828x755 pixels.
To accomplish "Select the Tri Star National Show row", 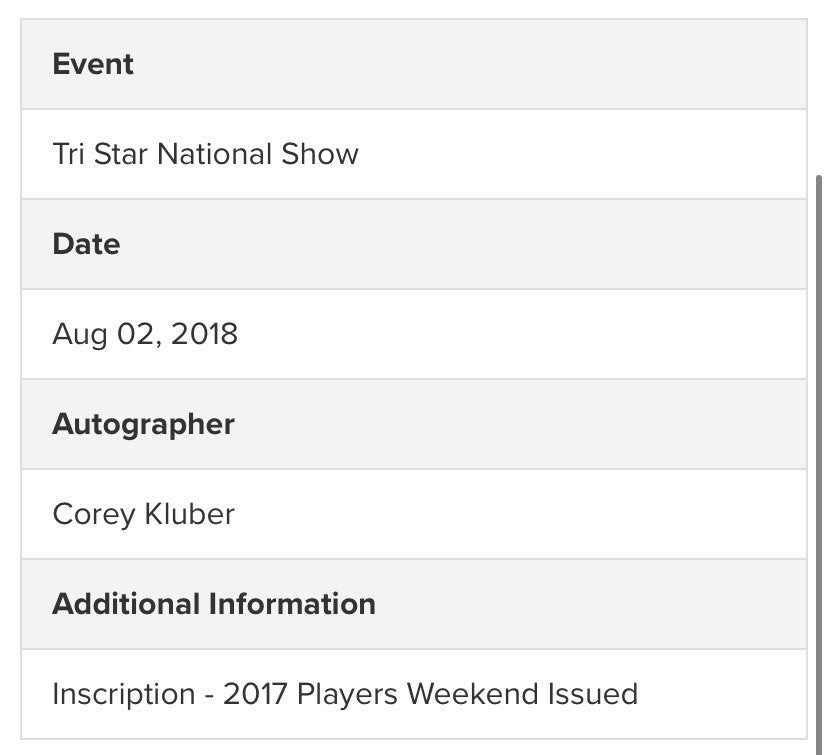I will coord(414,154).
